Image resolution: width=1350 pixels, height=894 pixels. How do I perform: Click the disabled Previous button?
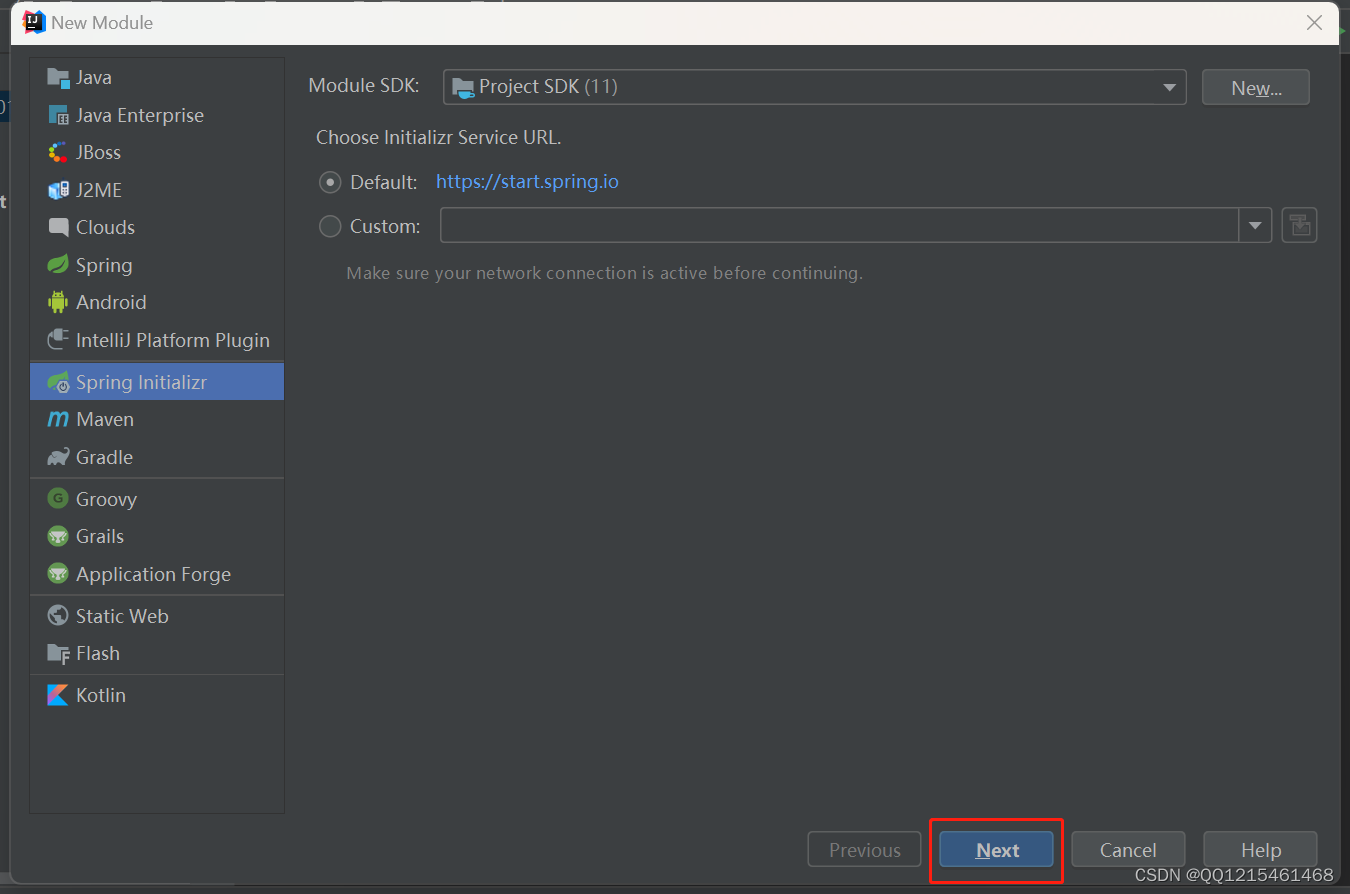(x=864, y=850)
